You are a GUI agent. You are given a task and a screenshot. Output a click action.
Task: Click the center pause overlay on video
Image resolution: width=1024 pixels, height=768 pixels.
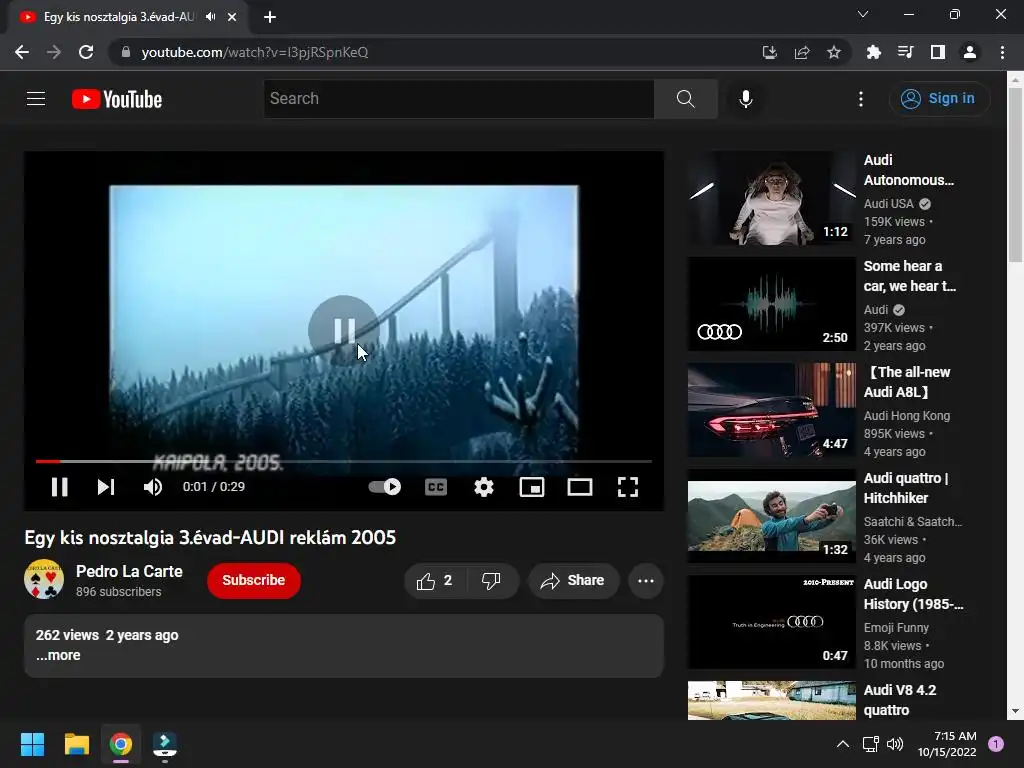coord(344,330)
